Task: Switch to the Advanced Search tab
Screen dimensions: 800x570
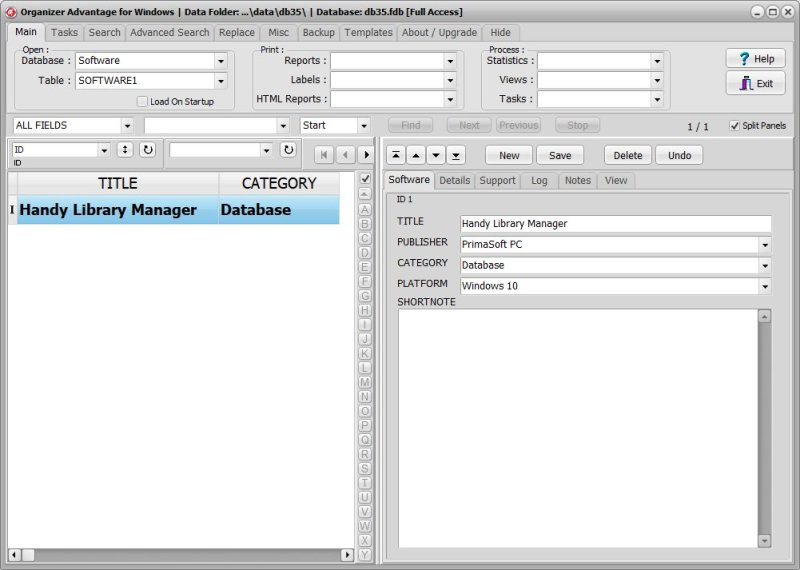Action: click(169, 33)
